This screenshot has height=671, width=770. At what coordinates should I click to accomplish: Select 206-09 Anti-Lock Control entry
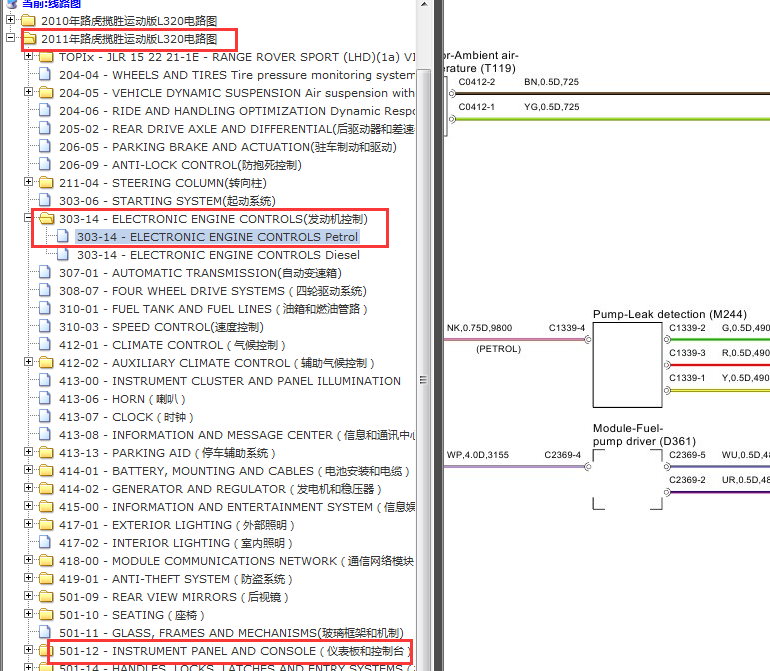point(180,165)
